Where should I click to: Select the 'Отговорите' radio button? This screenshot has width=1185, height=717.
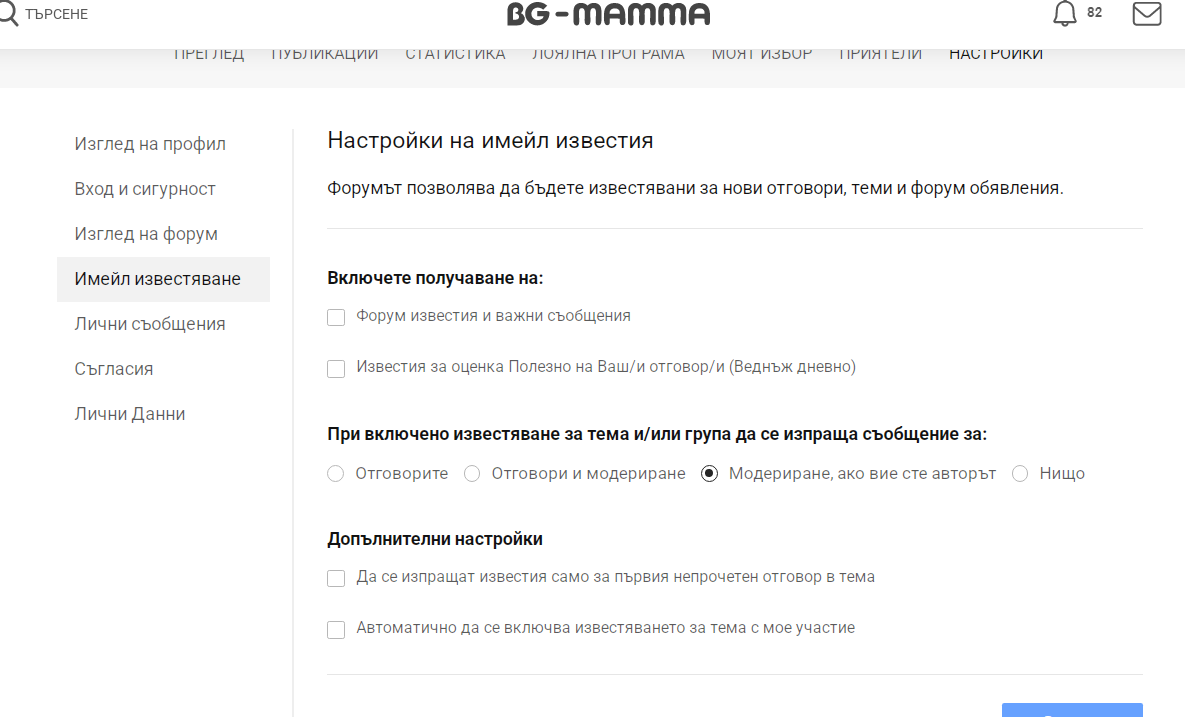(336, 474)
